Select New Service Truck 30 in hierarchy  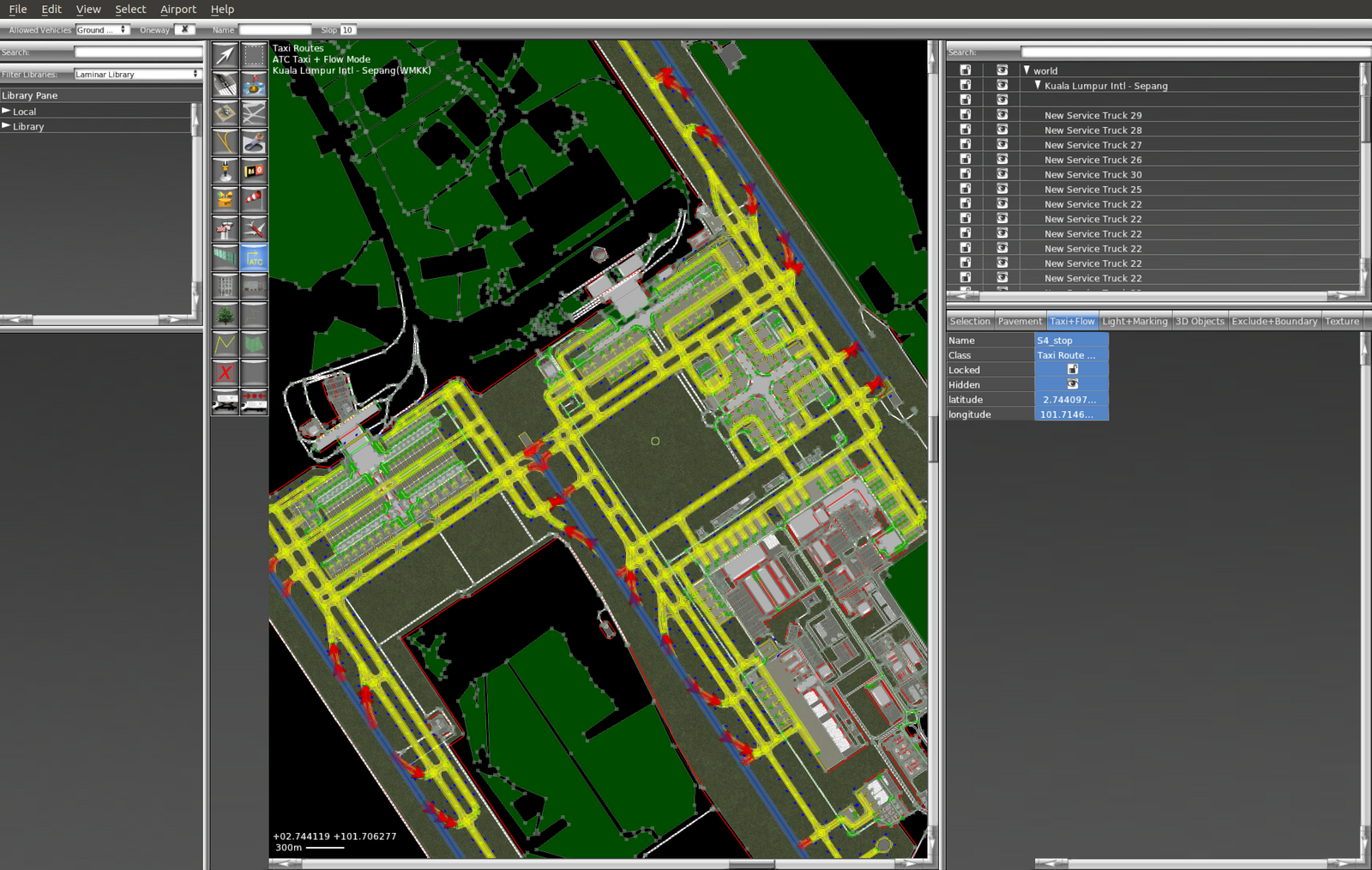click(x=1092, y=174)
